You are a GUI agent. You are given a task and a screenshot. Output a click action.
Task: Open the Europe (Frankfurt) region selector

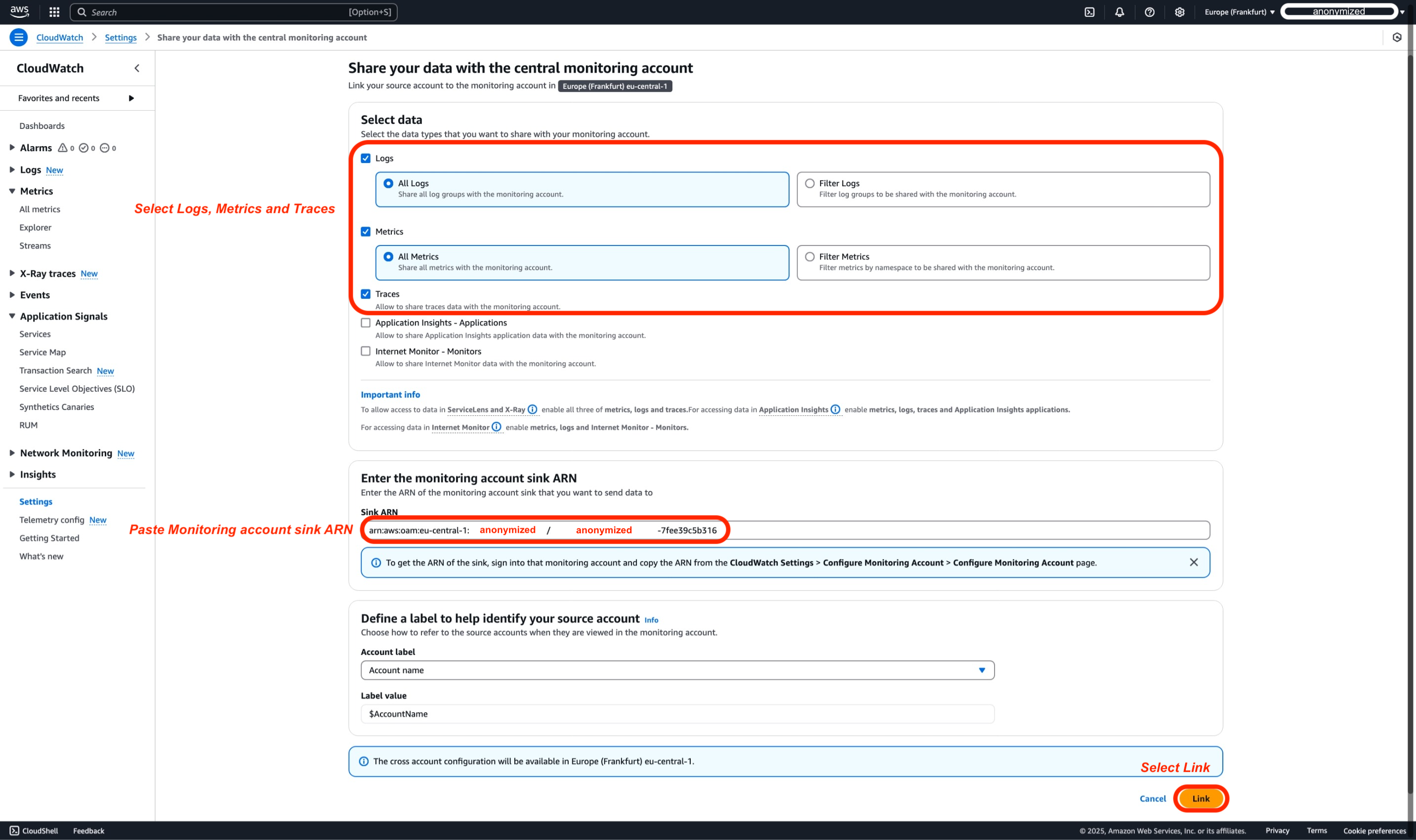(x=1239, y=12)
